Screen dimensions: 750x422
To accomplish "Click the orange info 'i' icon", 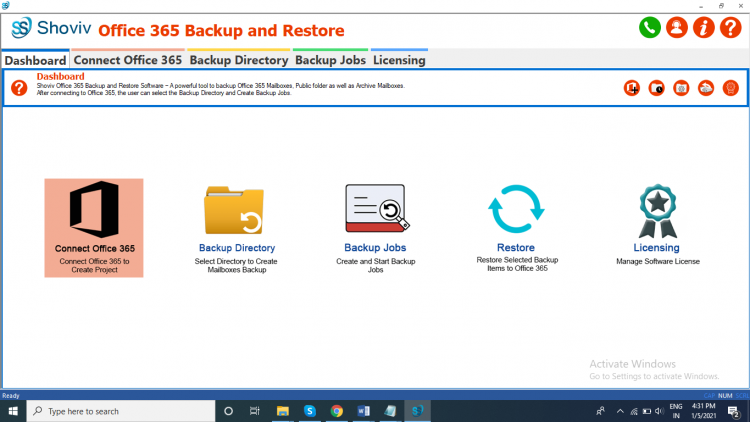I will click(x=703, y=28).
